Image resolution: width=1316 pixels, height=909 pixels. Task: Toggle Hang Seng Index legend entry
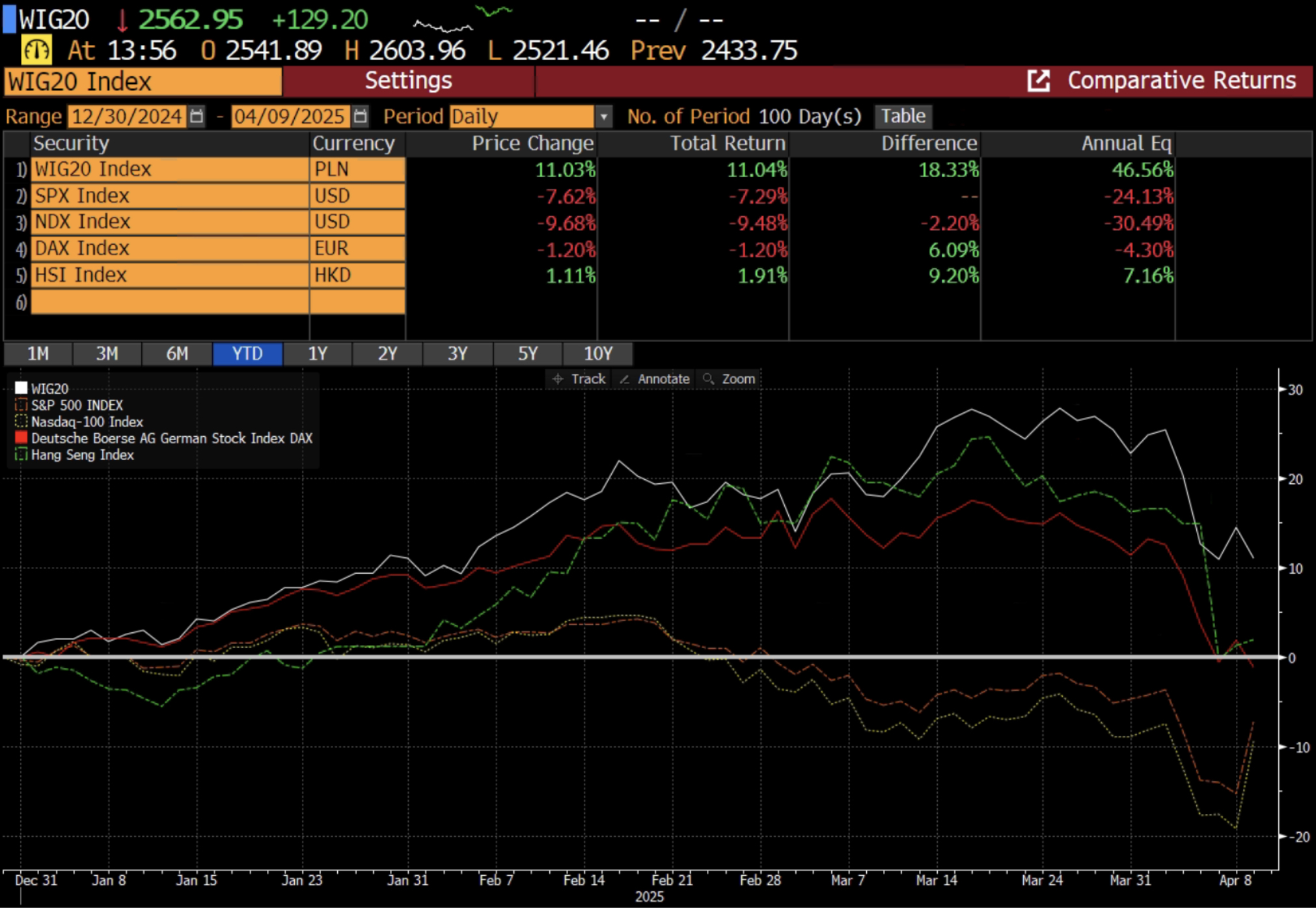[82, 454]
